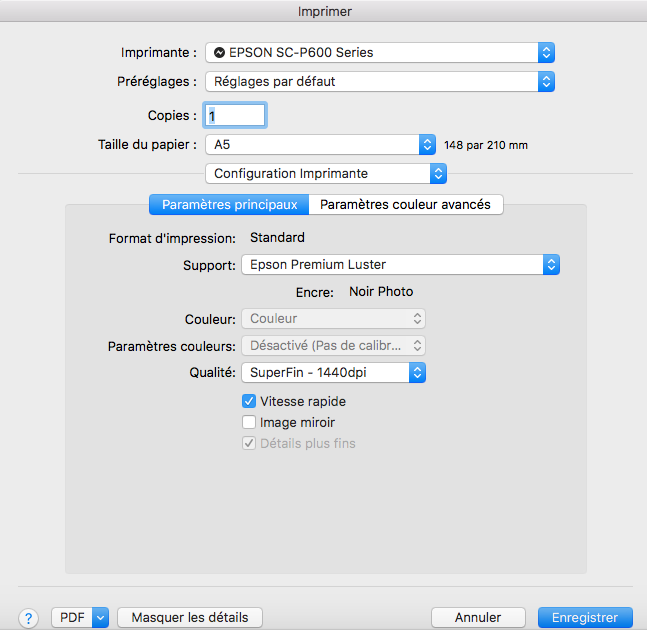Image resolution: width=647 pixels, height=630 pixels.
Task: Click the printer status icon beside EPSON SC-P600
Action: tap(220, 53)
